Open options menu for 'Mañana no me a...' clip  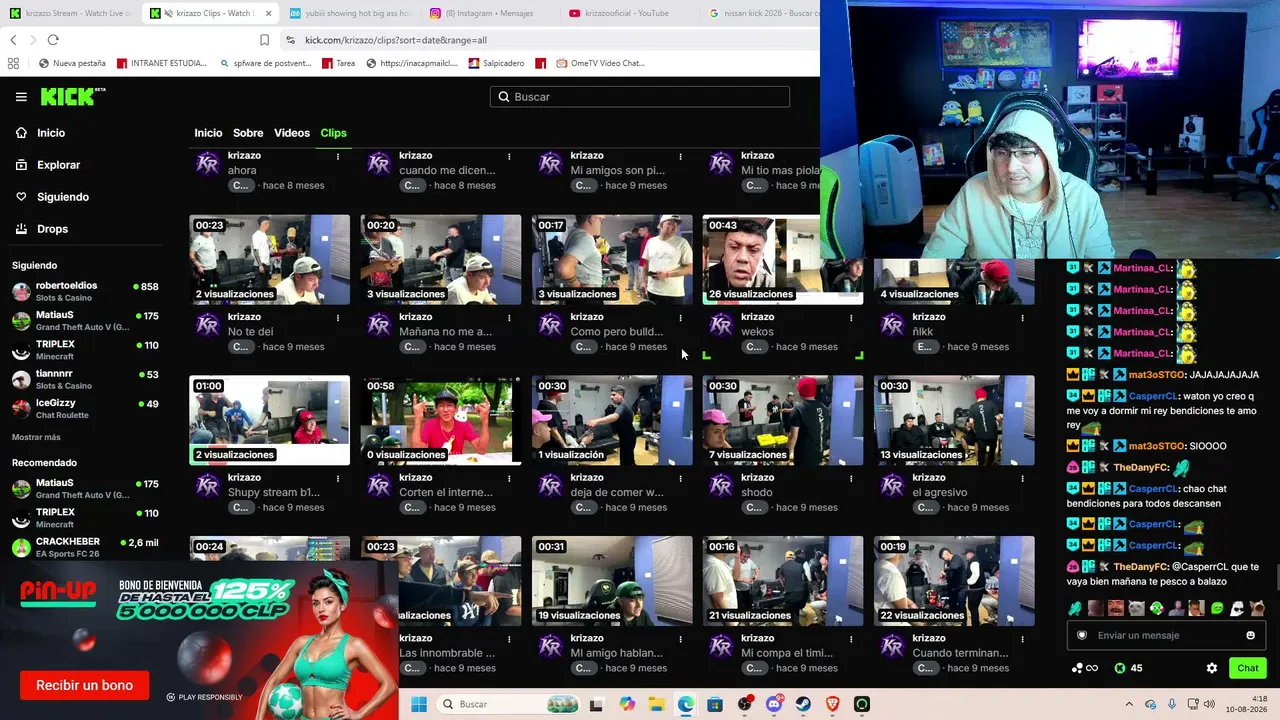[509, 317]
